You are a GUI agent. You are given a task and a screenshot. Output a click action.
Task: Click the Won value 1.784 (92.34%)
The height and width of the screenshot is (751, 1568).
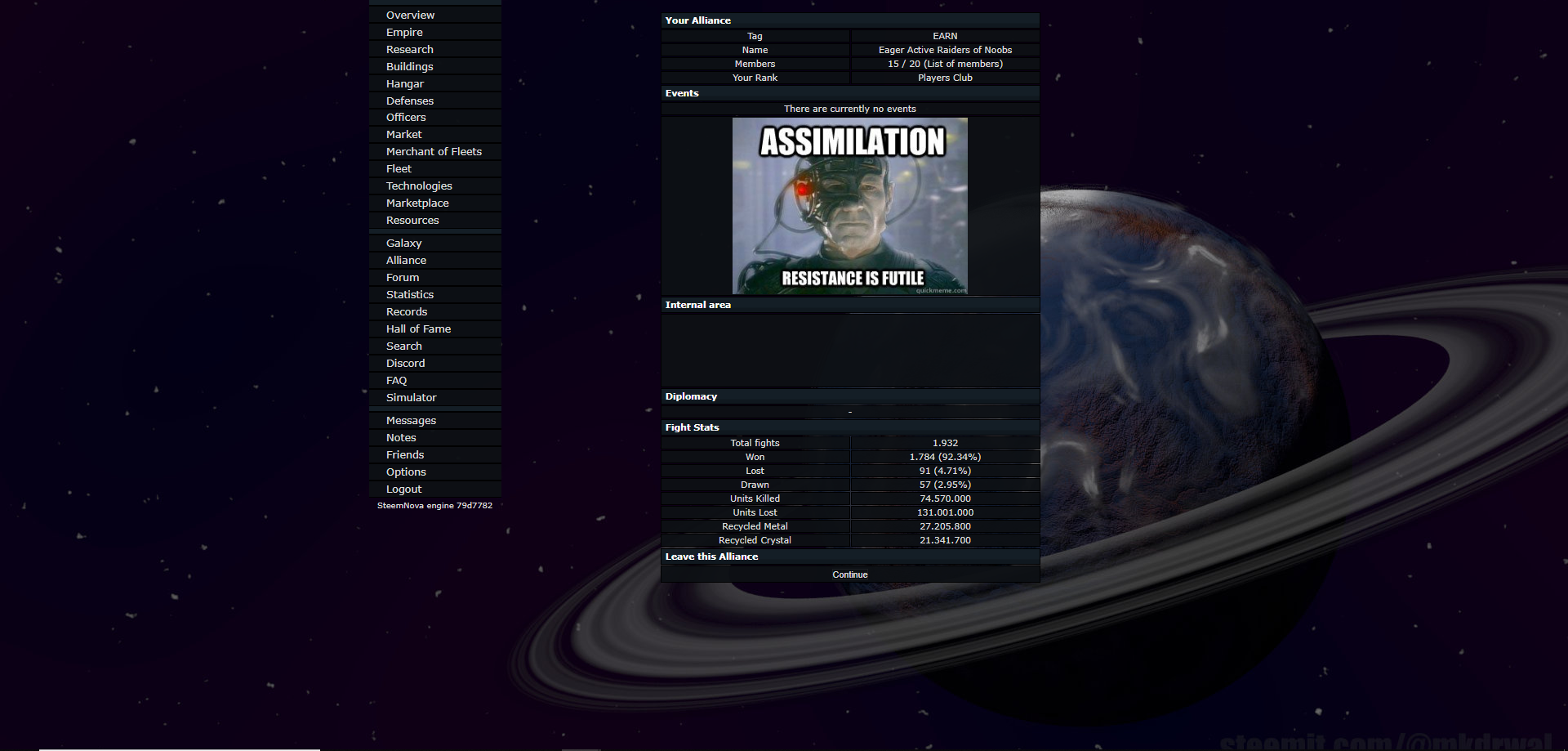(945, 457)
